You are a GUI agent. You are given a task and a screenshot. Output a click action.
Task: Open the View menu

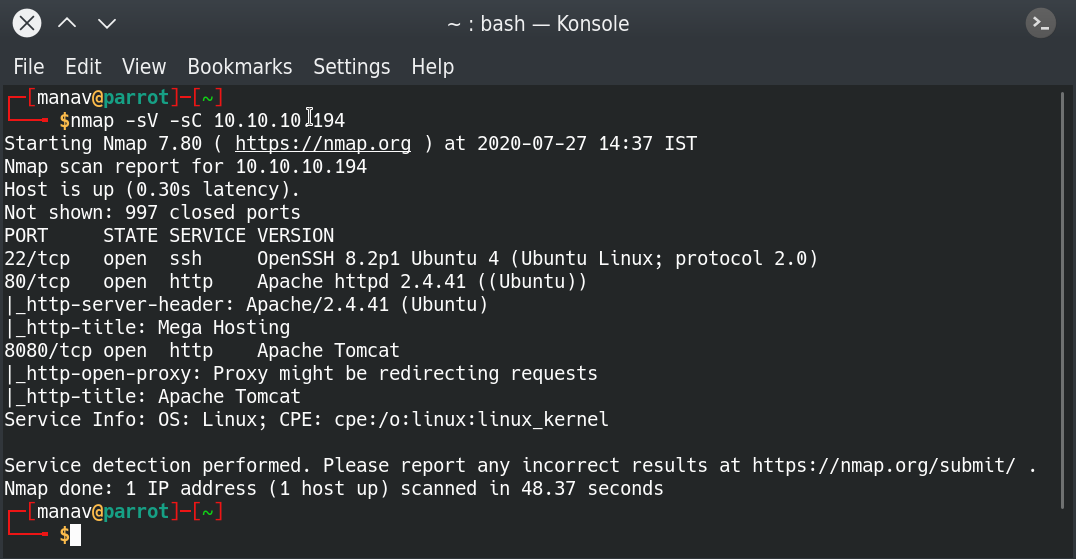(144, 67)
